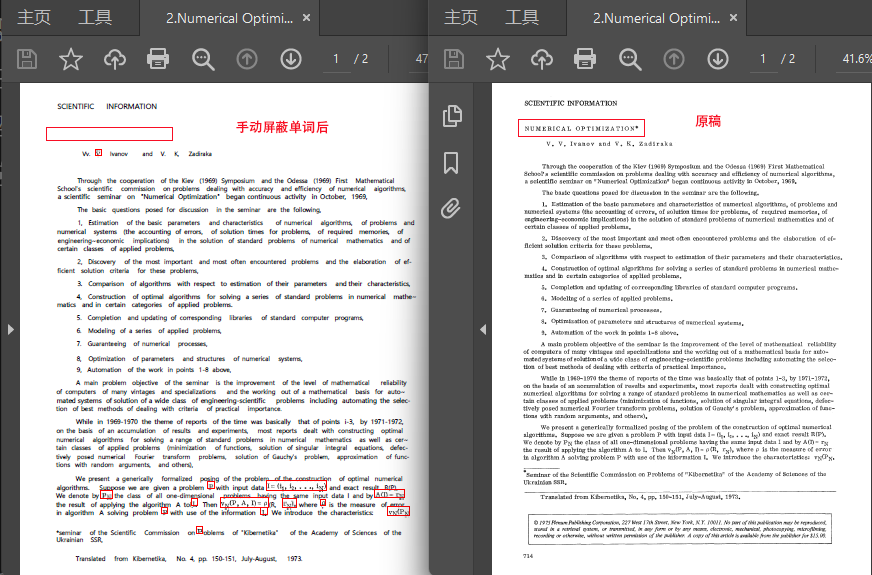Open bookmarks panel in right sidebar

pos(451,163)
